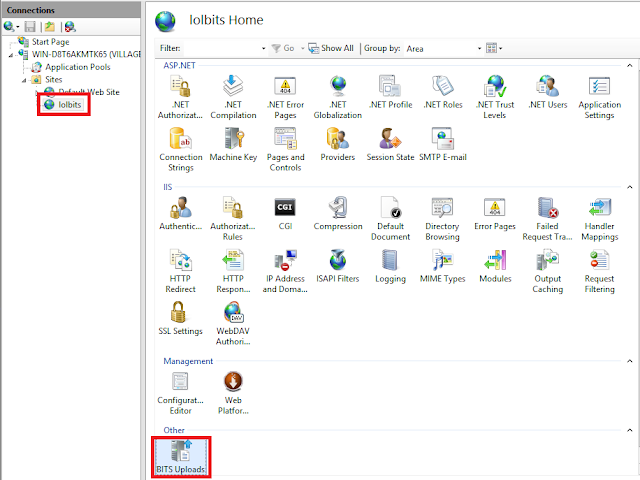Image resolution: width=640 pixels, height=480 pixels.
Task: Open Directory Browsing feature
Action: [442, 219]
